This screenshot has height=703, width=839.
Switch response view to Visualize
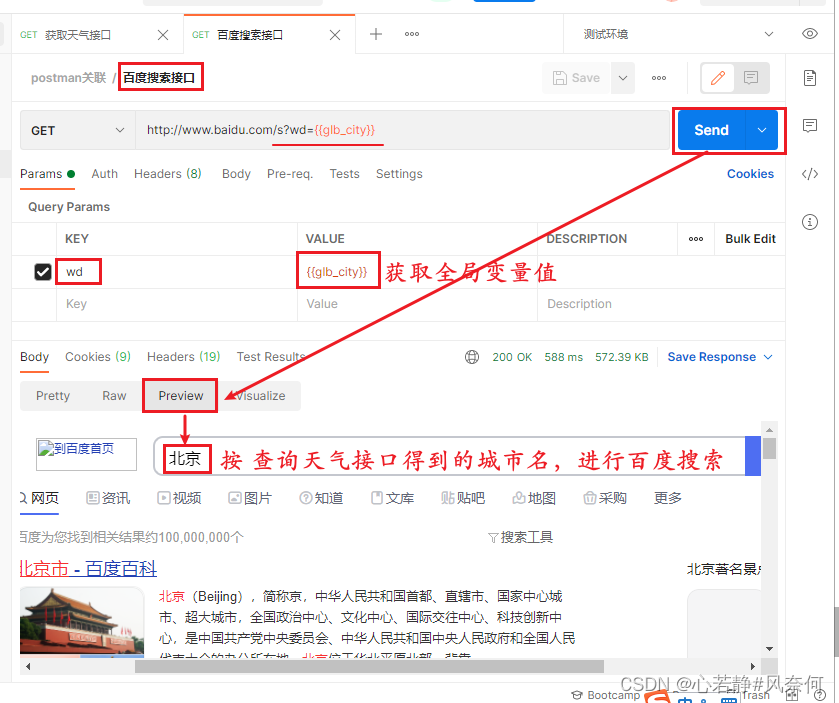(261, 396)
